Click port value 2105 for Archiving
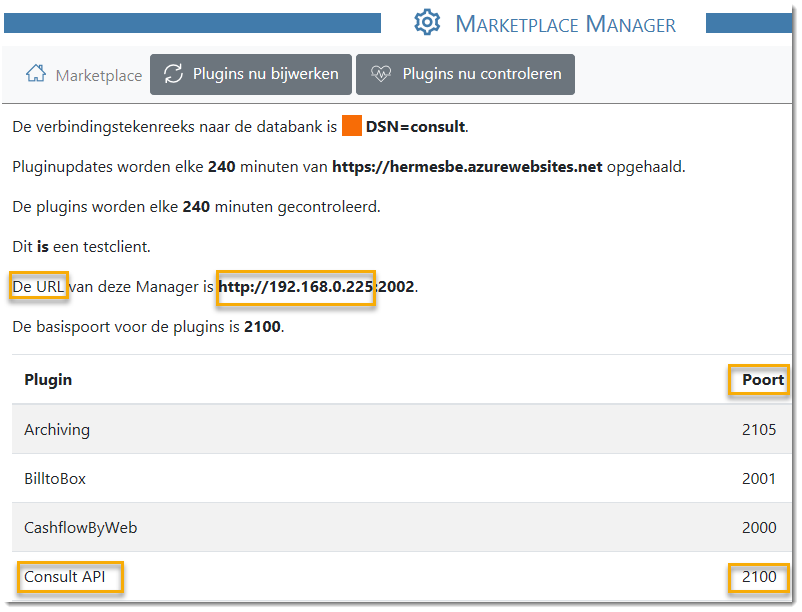The width and height of the screenshot is (802, 612). [758, 430]
